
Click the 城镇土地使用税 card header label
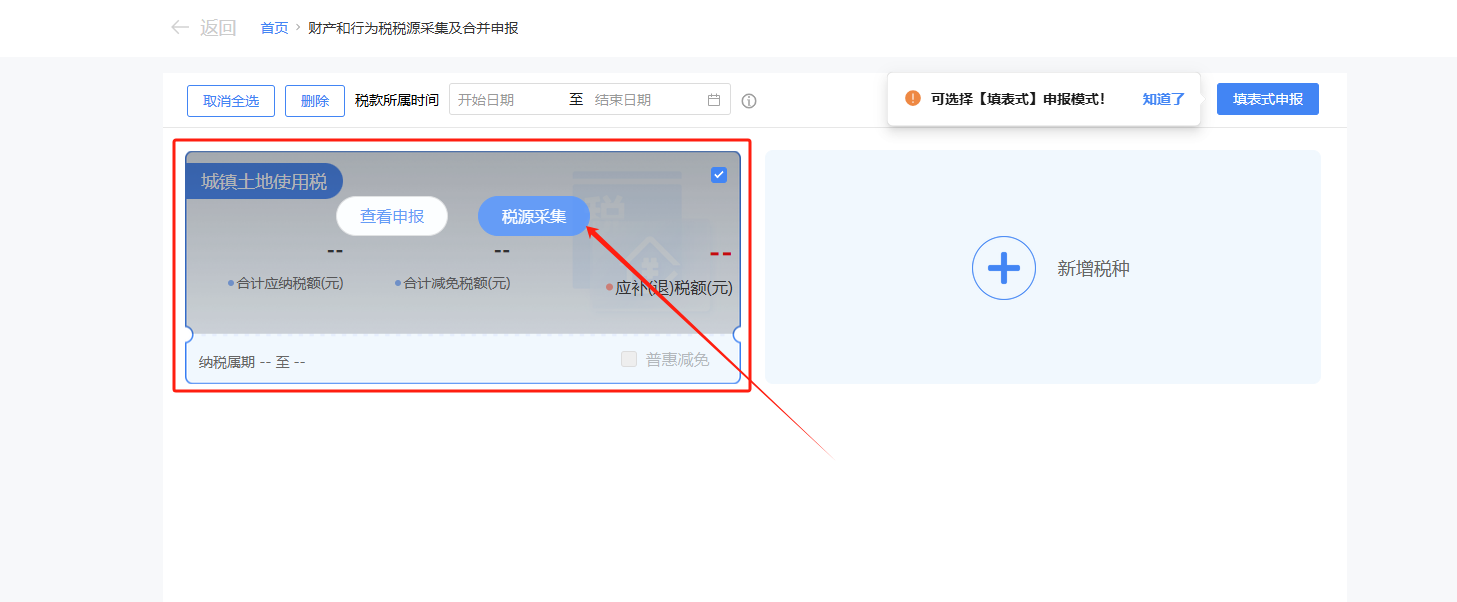pos(264,180)
